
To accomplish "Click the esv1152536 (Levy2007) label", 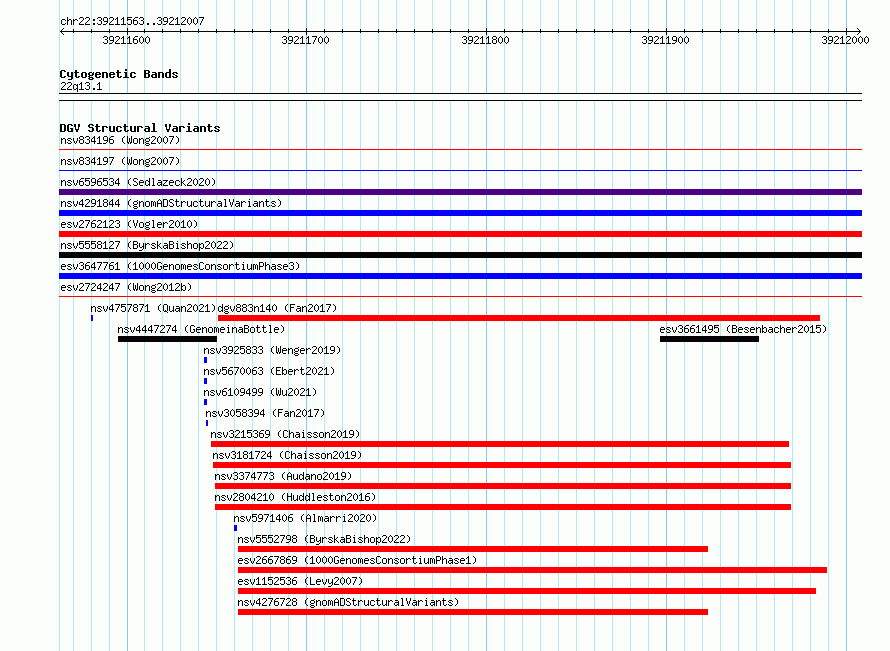I will click(x=300, y=581).
